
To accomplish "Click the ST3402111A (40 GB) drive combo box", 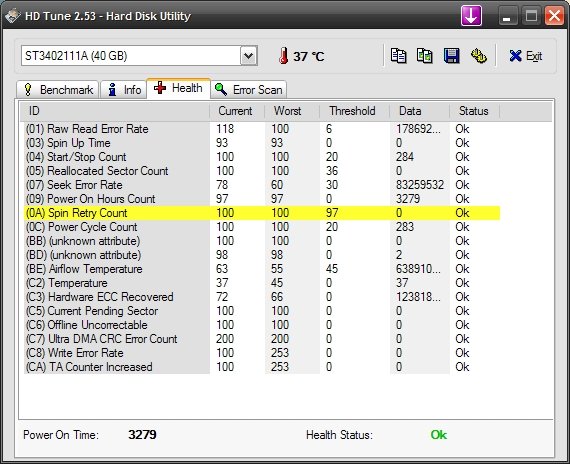I will [139, 56].
